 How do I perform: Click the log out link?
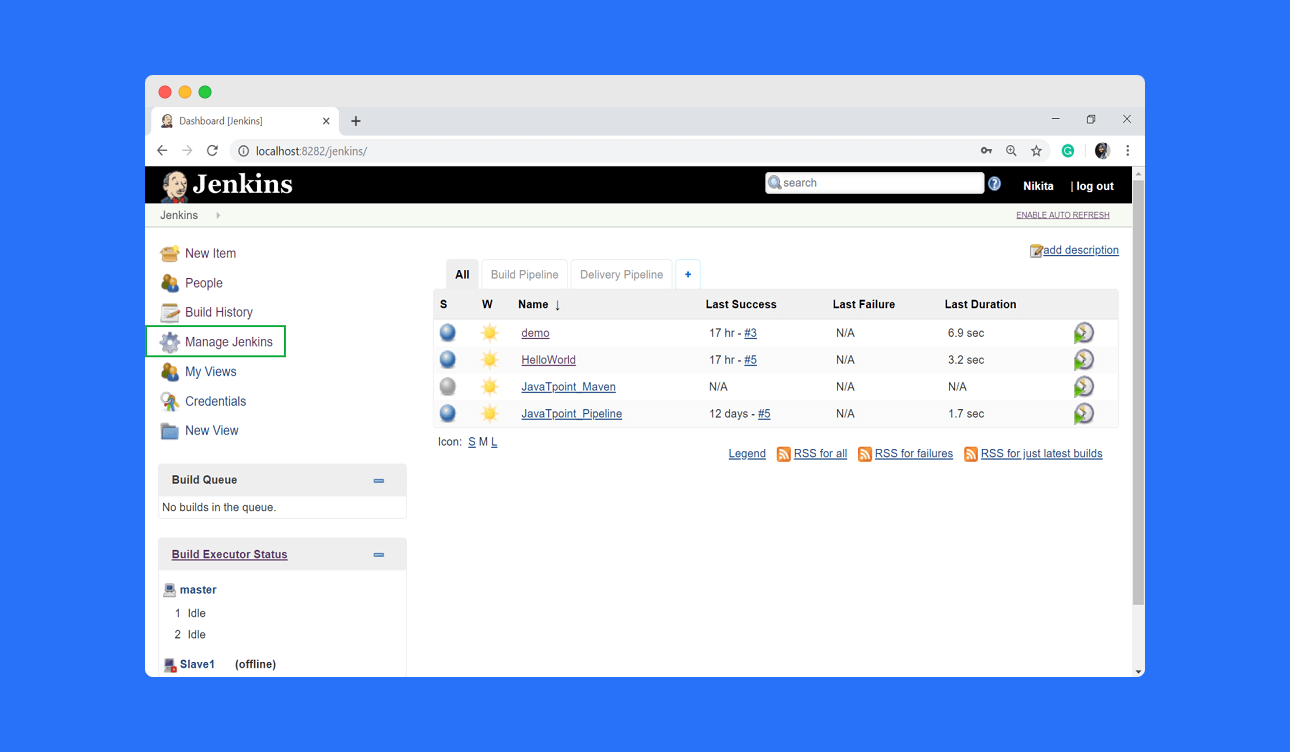(x=1094, y=186)
